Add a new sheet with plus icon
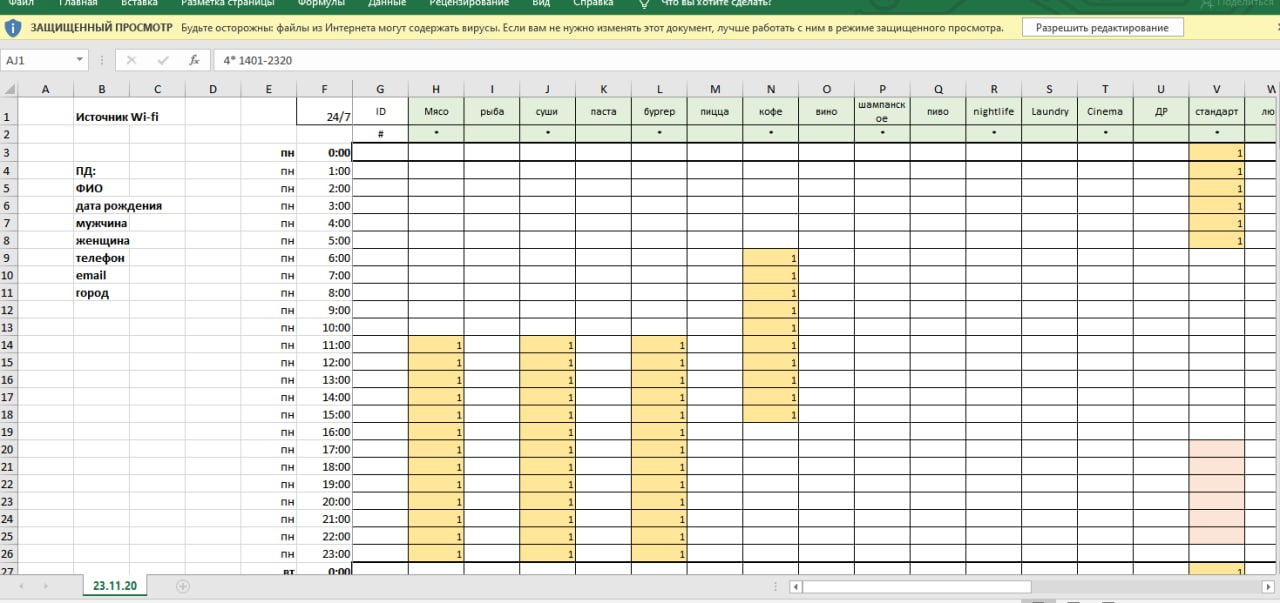 pyautogui.click(x=182, y=585)
